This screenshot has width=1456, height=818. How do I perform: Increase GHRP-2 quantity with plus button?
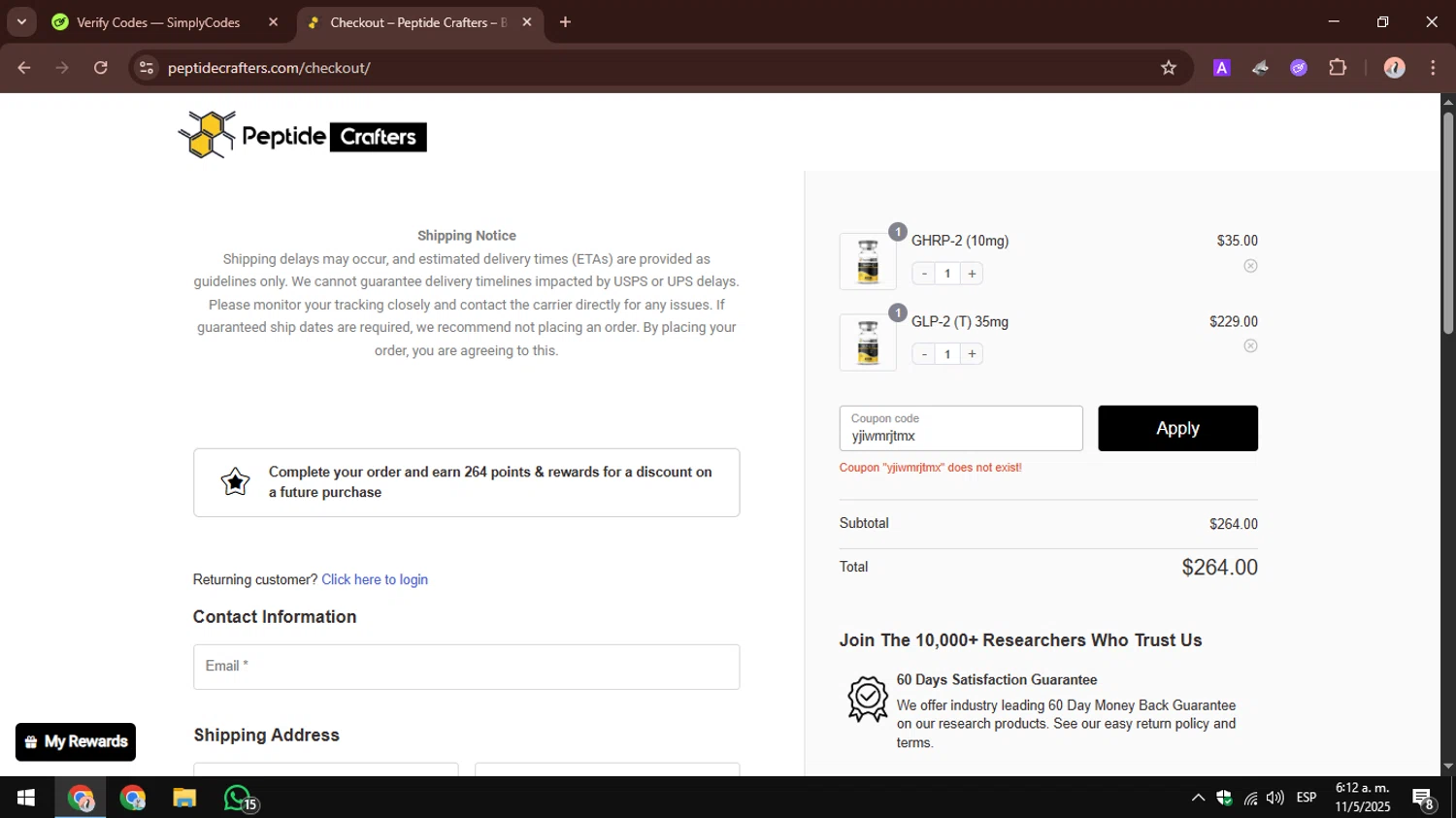972,274
